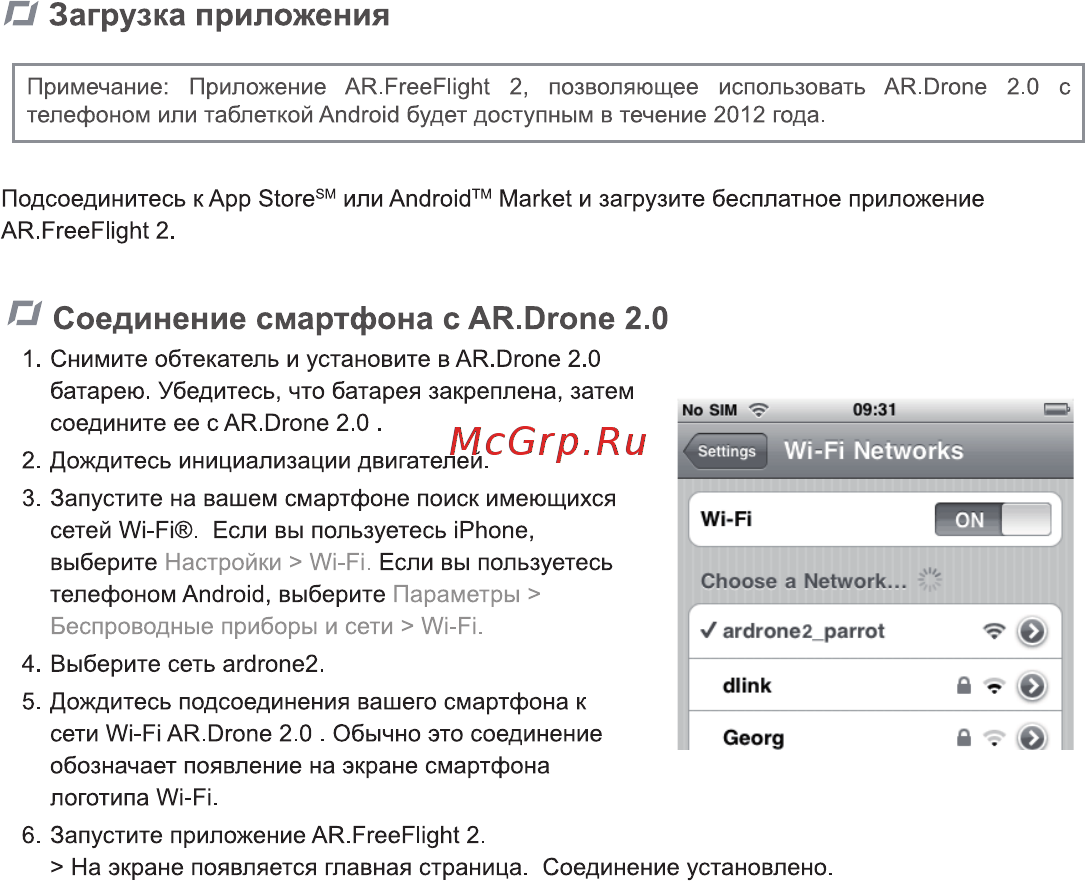Toggle the Wi-Fi ON switch
This screenshot has height=881, width=1085.
pos(992,519)
